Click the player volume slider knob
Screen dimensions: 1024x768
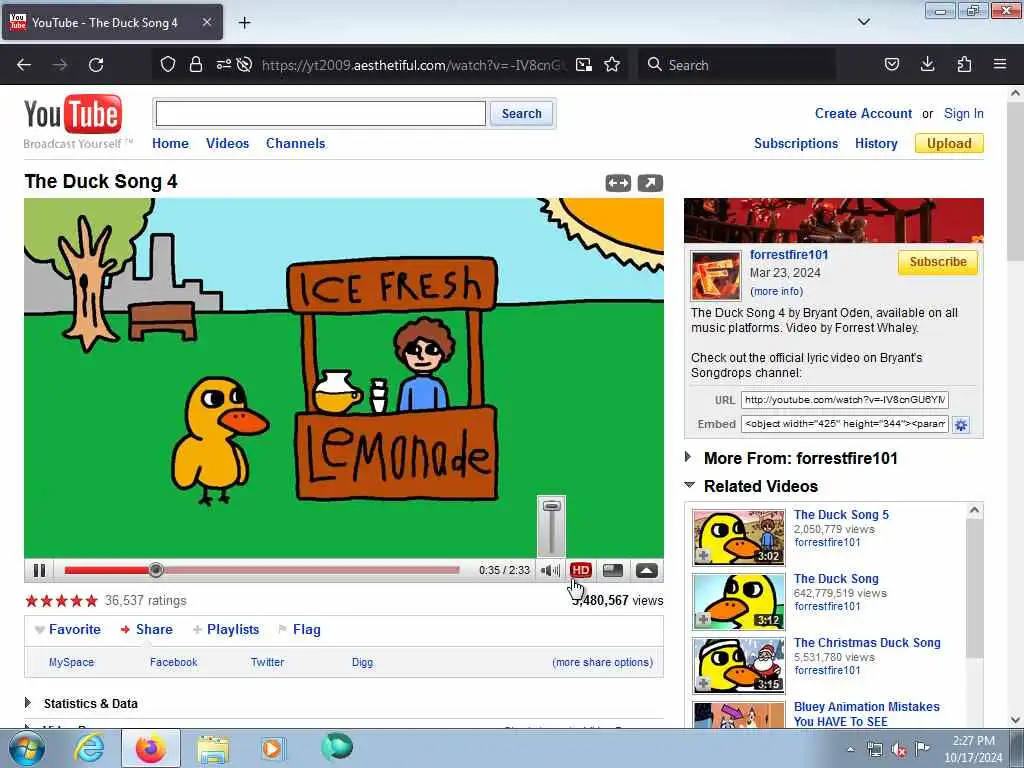click(552, 506)
